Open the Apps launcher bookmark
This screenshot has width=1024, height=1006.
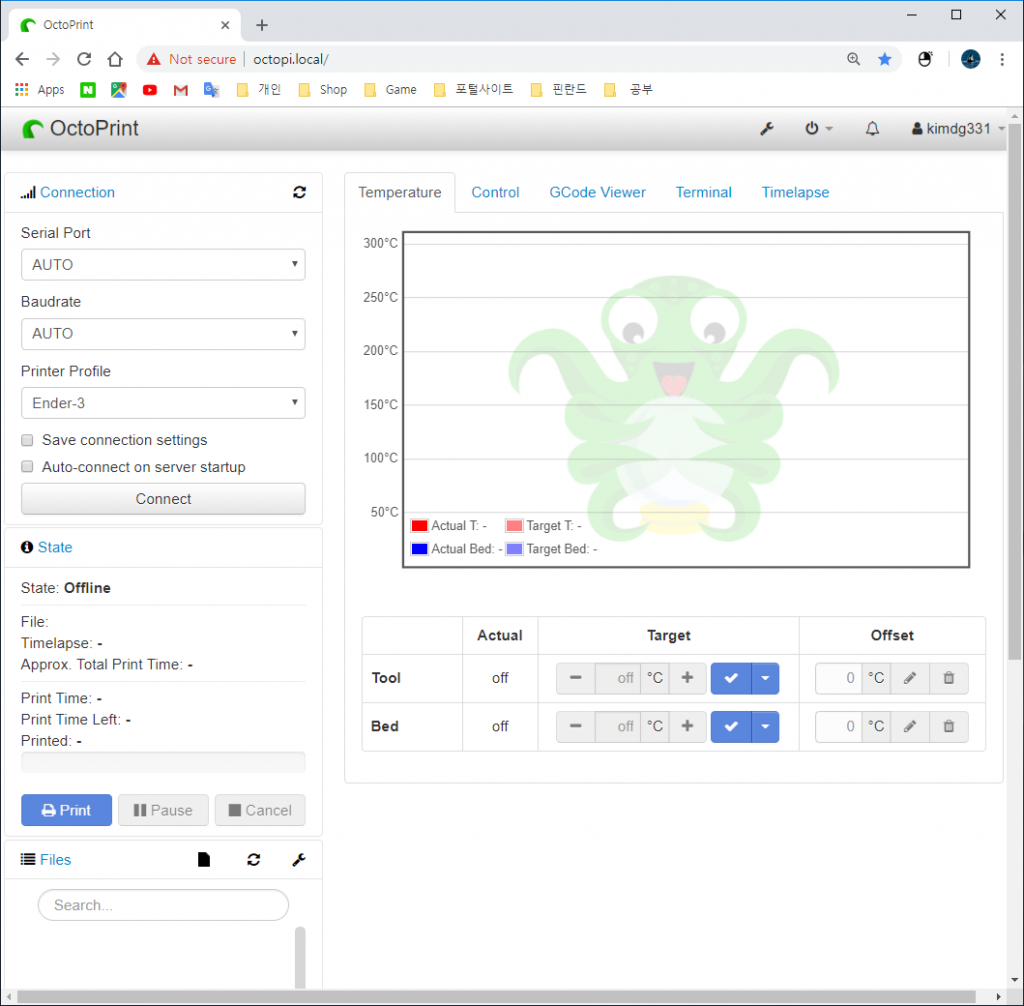tap(40, 89)
